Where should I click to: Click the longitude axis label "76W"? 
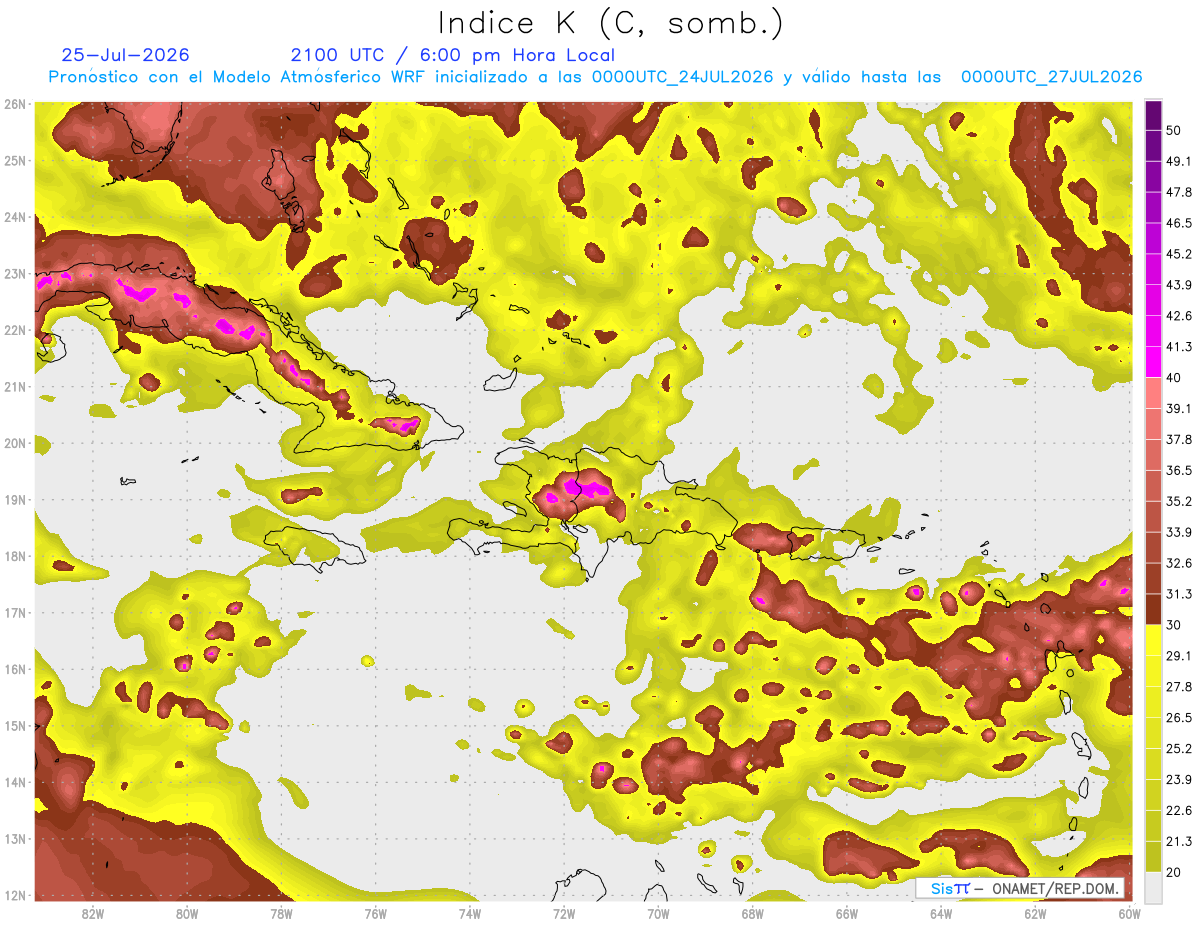pos(375,913)
